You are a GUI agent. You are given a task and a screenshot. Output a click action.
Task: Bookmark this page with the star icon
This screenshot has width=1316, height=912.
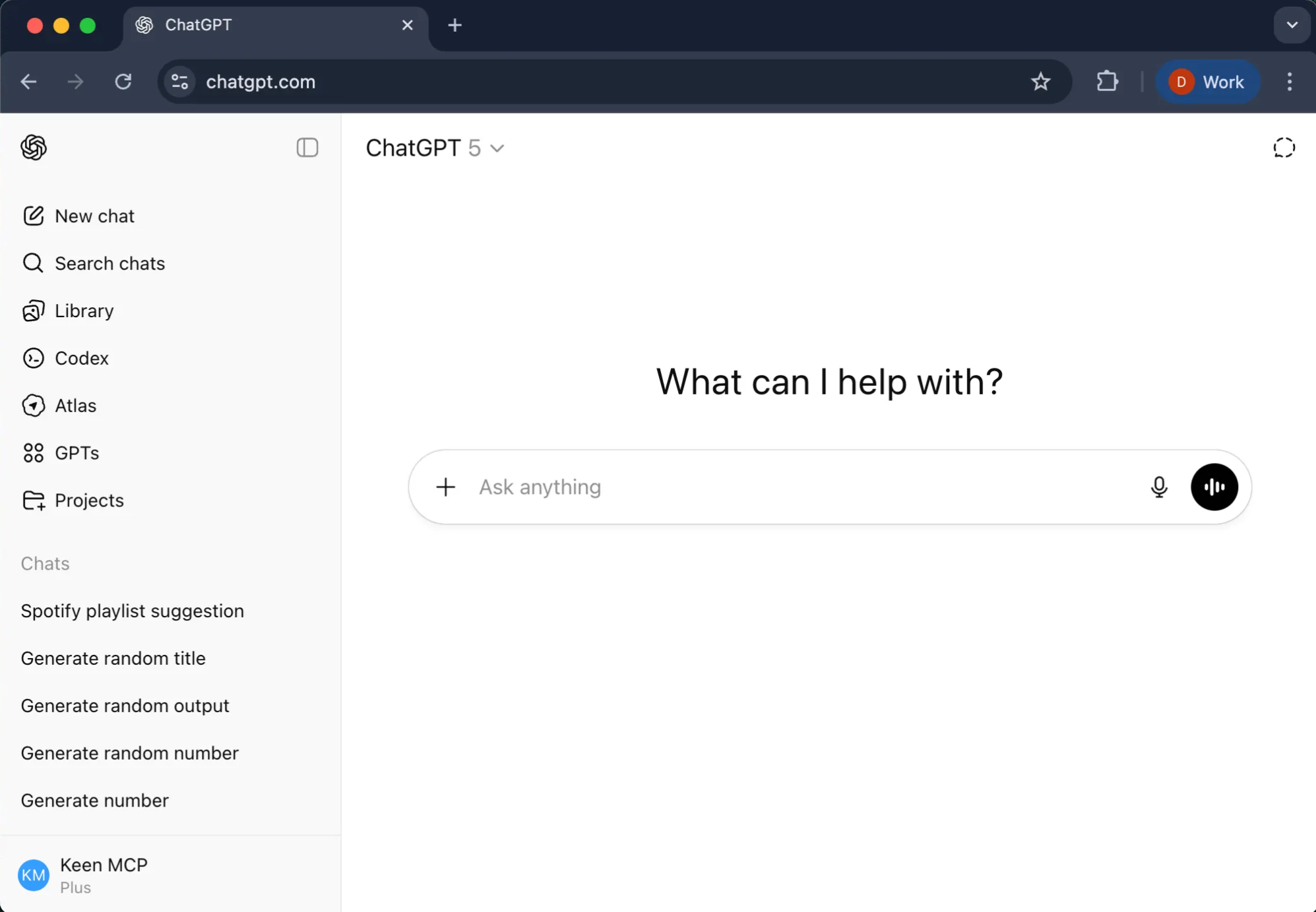pos(1040,82)
